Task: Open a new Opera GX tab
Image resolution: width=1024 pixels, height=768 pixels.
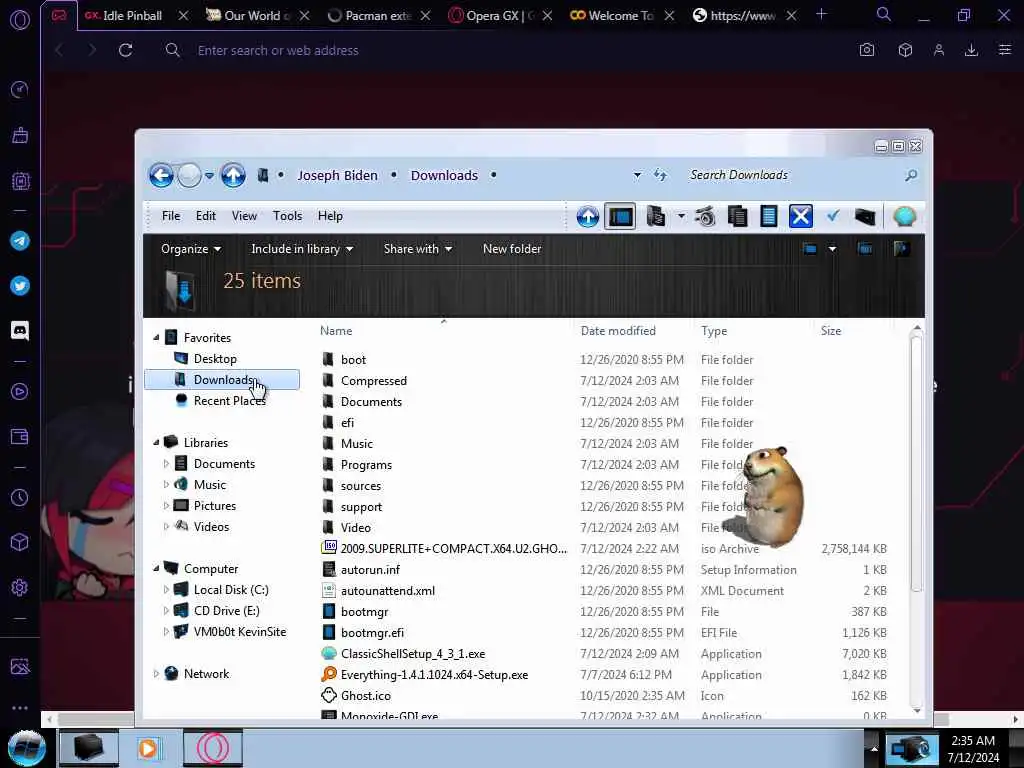Action: point(822,14)
